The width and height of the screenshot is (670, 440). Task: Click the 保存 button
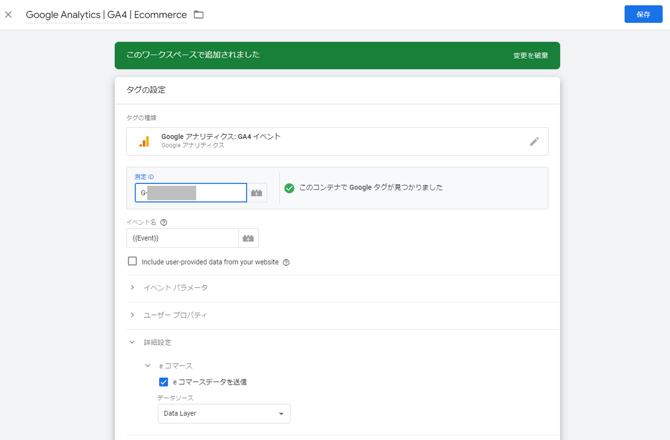tap(643, 15)
